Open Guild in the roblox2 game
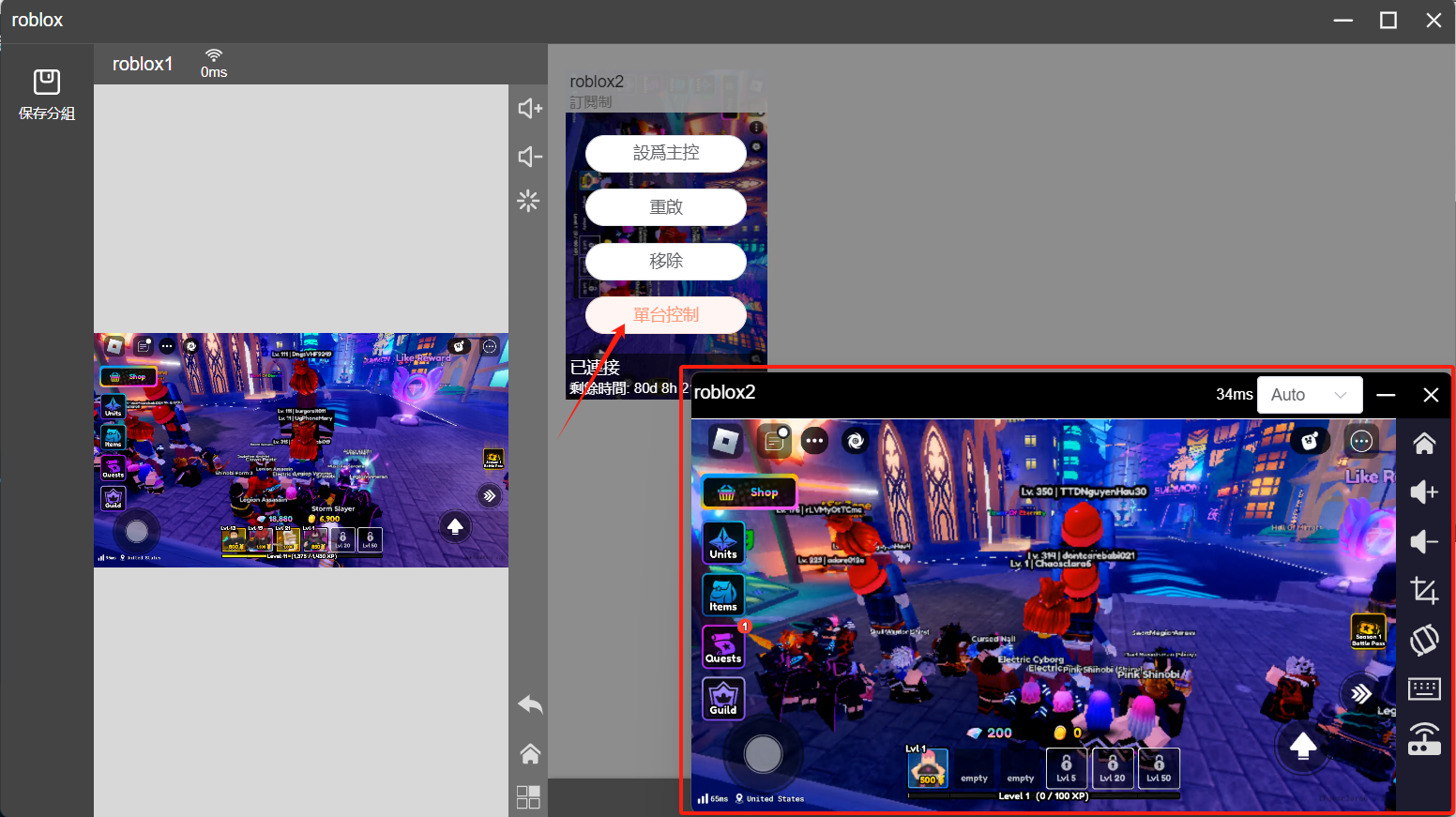This screenshot has height=817, width=1456. (723, 699)
